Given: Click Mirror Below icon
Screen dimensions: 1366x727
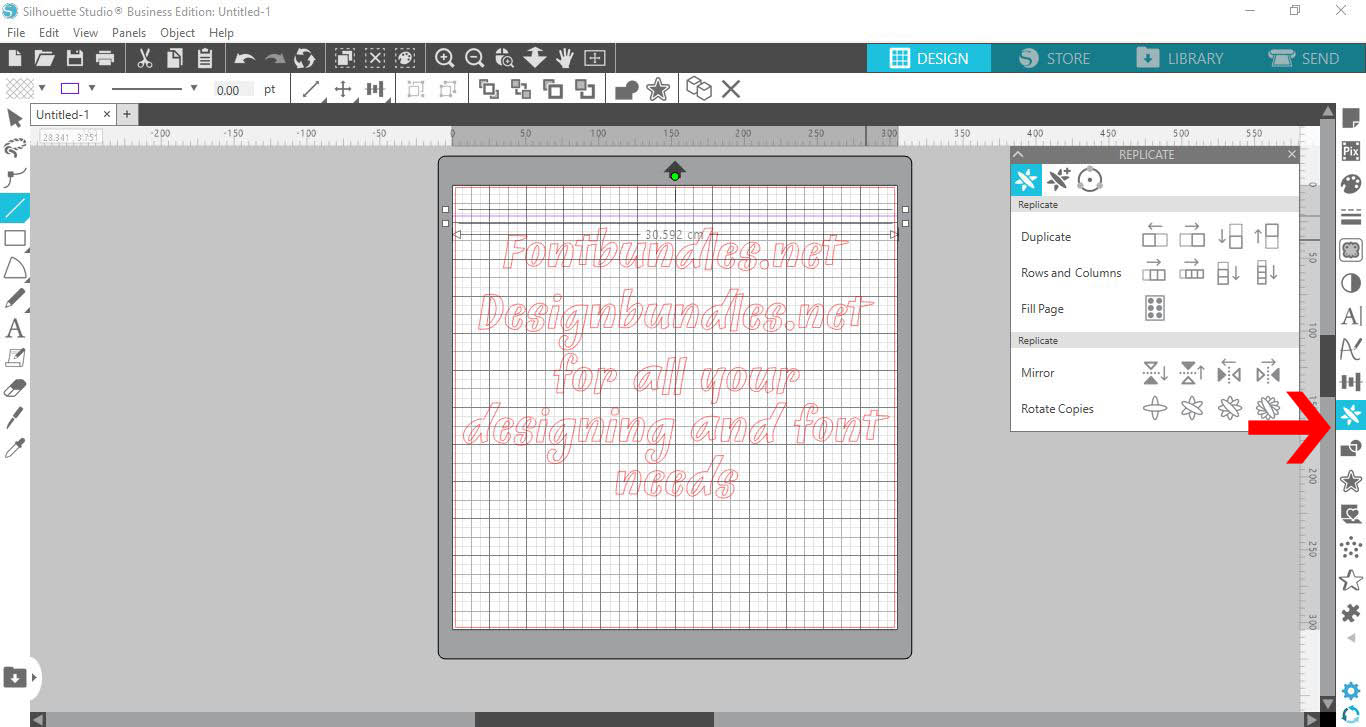Looking at the screenshot, I should tap(1154, 373).
